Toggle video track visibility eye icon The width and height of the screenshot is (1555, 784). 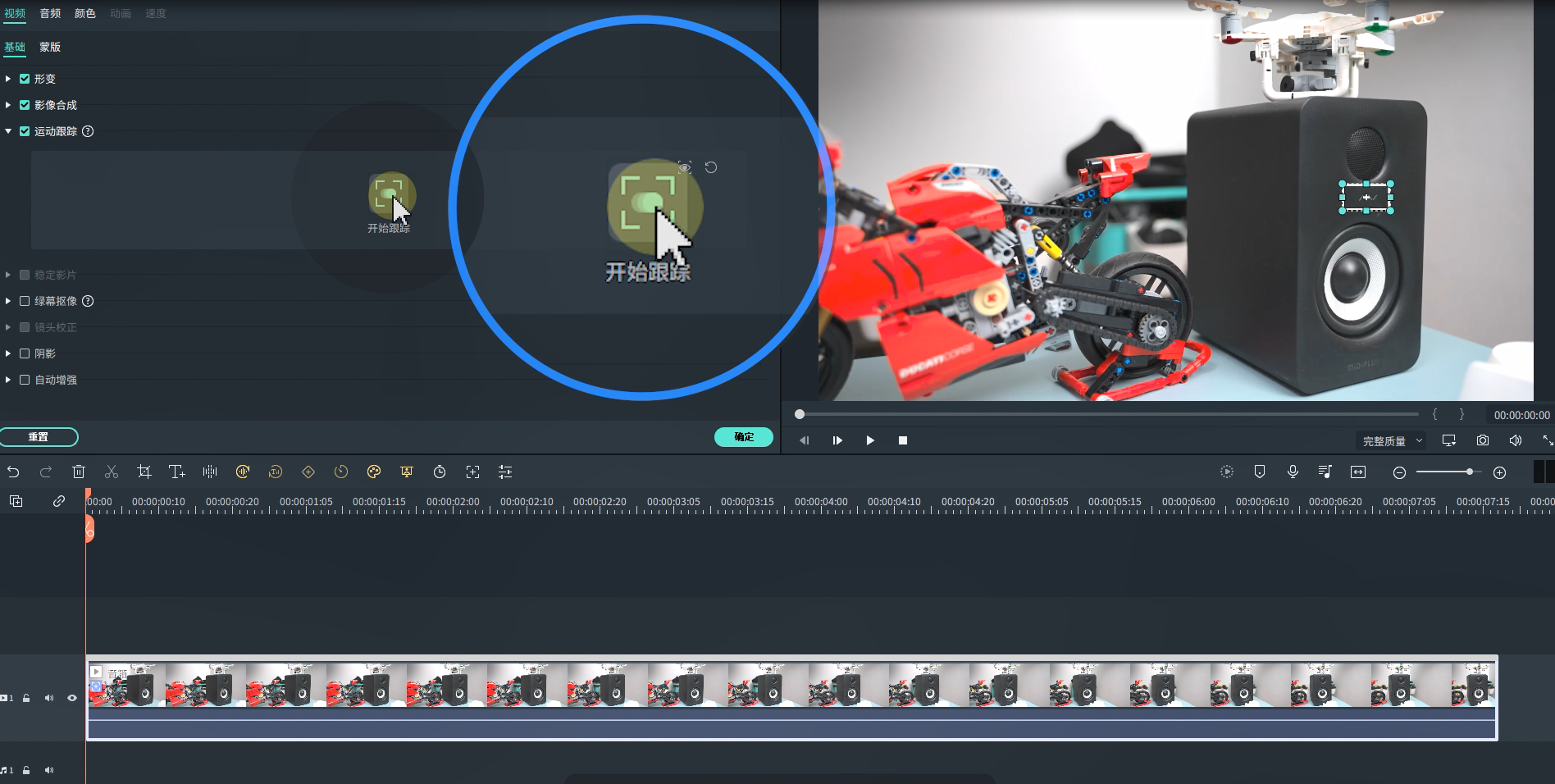pos(72,698)
